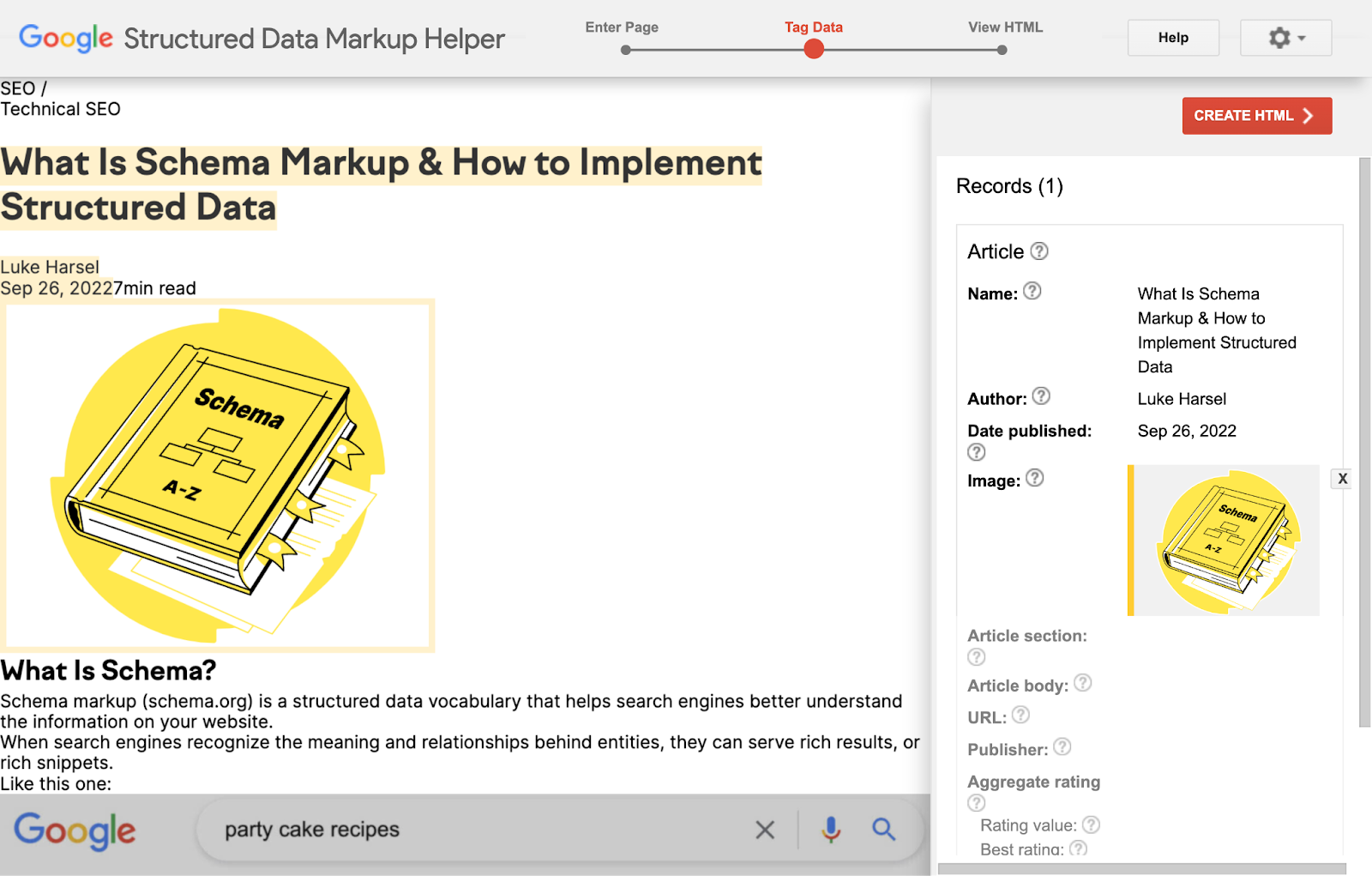Viewport: 1372px width, 876px height.
Task: Click the help icon beside Date published
Action: [x=977, y=452]
